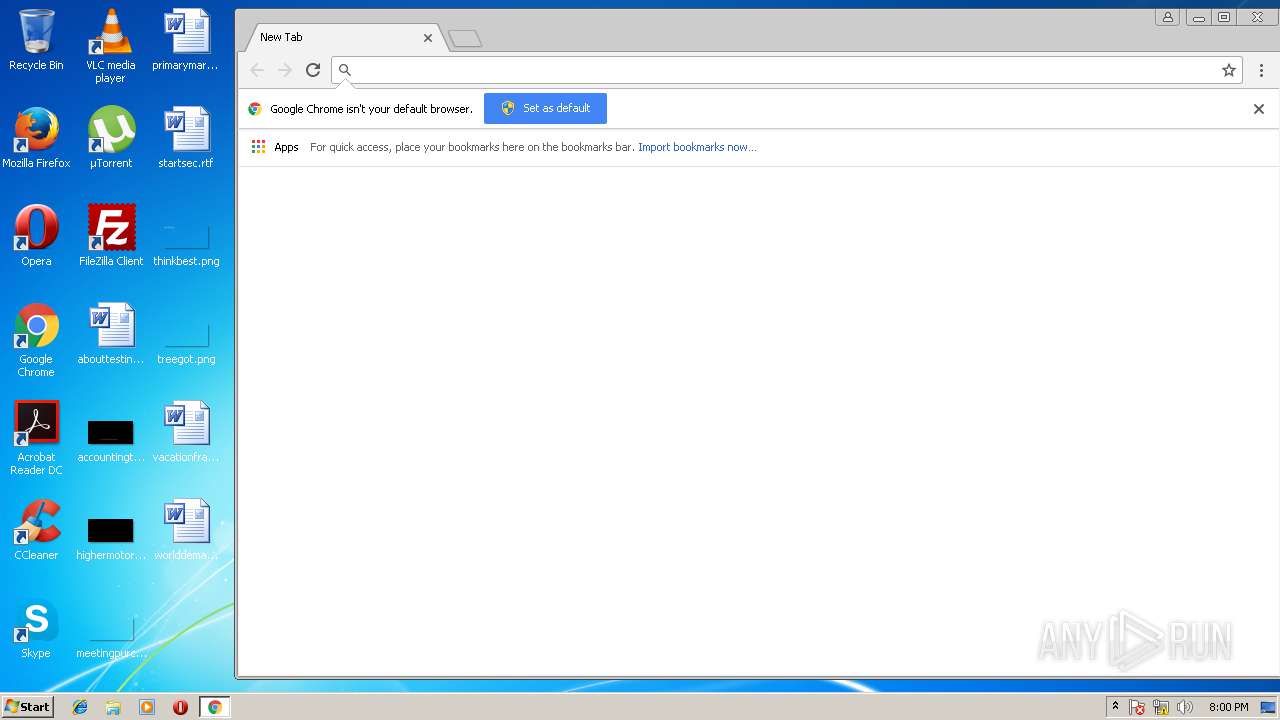This screenshot has height=720, width=1280.
Task: Close the New Tab tab
Action: pos(428,38)
